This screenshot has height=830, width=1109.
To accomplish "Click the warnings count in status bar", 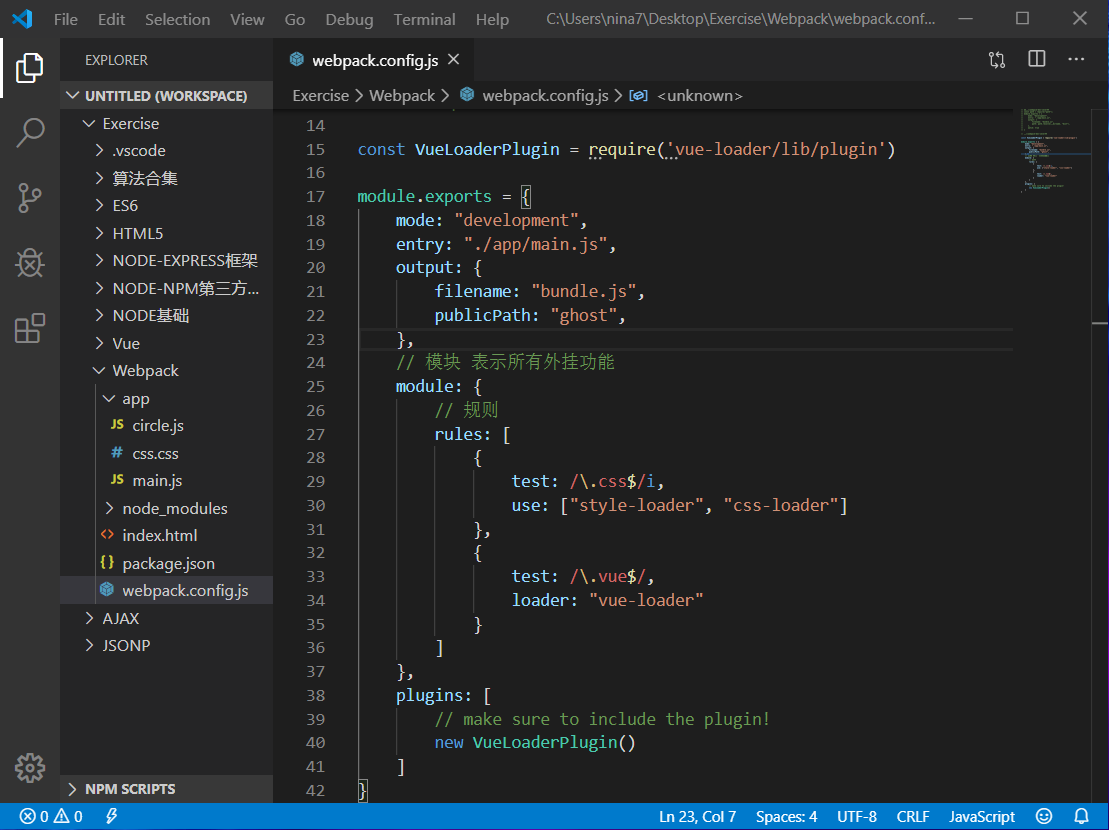I will pyautogui.click(x=69, y=817).
